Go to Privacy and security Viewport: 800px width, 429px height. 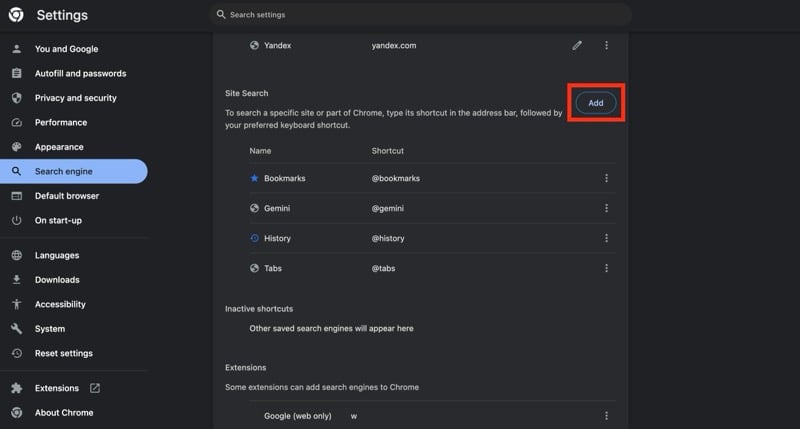click(x=74, y=98)
